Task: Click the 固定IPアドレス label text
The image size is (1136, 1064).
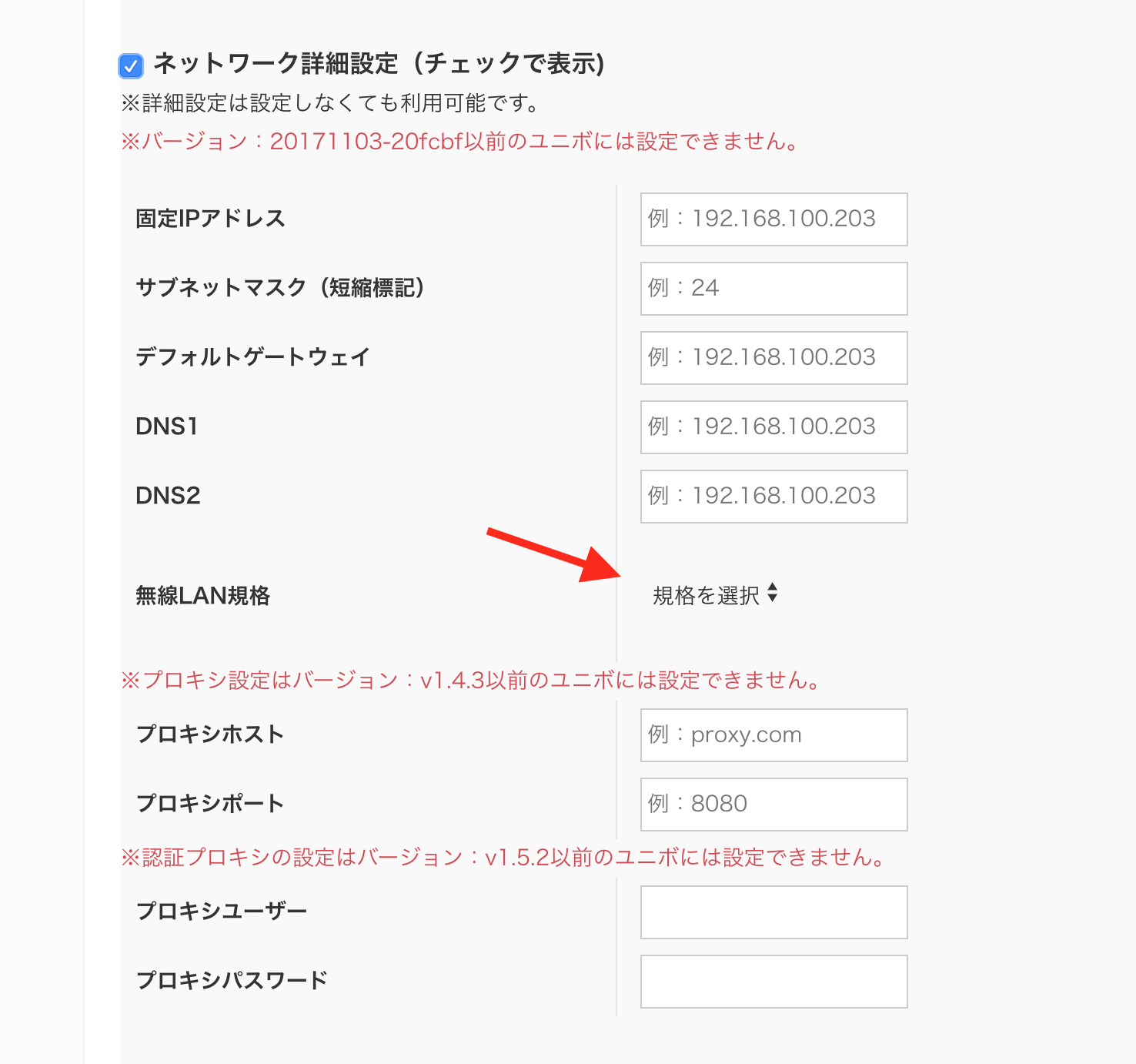Action: pos(211,219)
